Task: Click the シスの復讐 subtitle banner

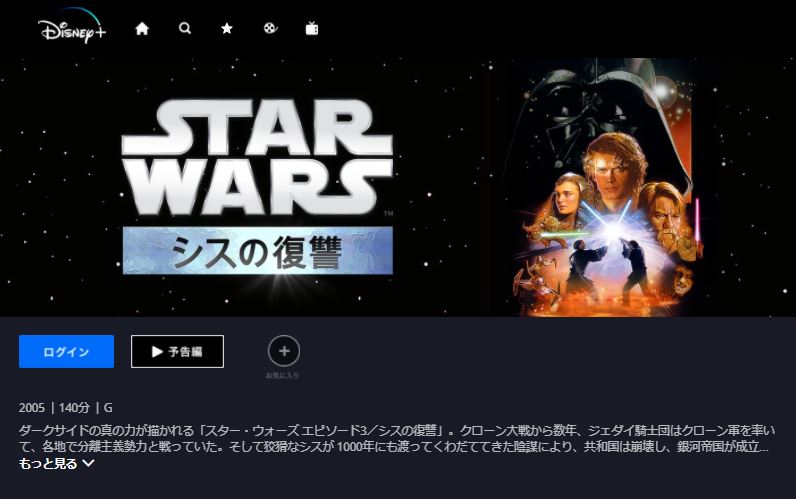Action: click(x=257, y=251)
